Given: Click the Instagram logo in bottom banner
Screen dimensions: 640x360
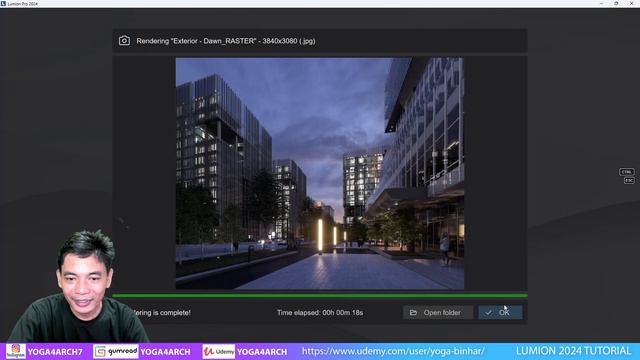Looking at the screenshot, I should point(16,351).
